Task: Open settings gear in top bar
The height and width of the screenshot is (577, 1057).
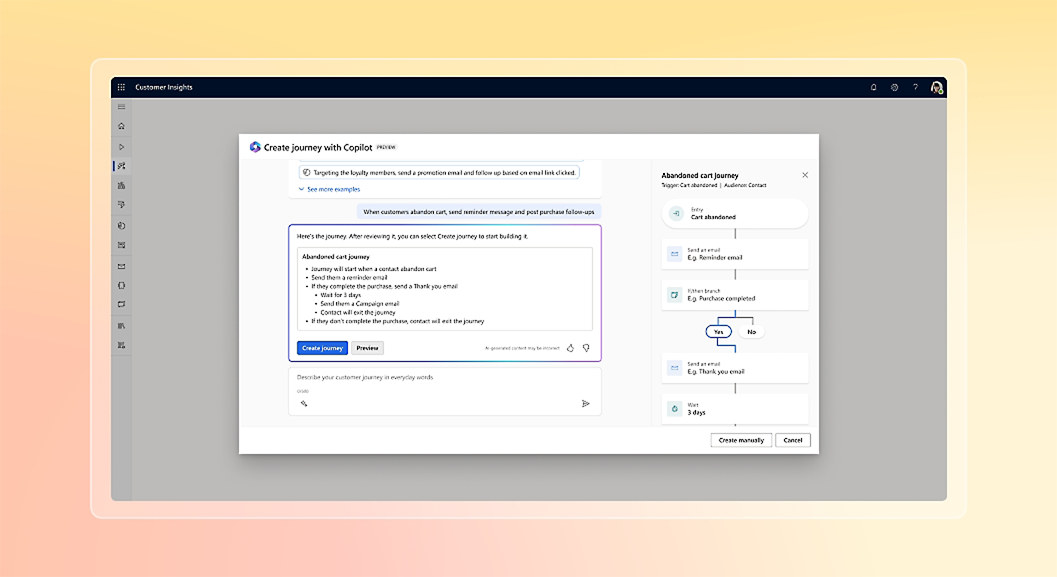Action: pos(895,87)
